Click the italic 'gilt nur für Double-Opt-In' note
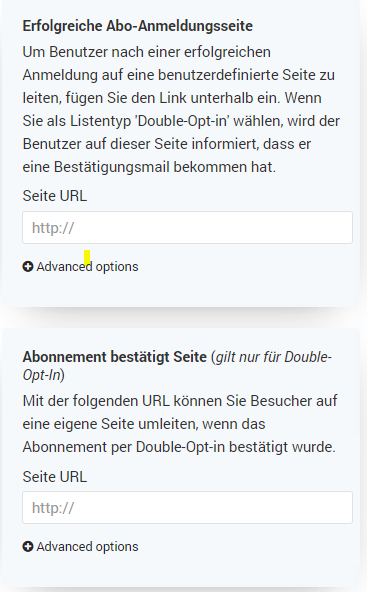Viewport: 367px width, 592px height. click(177, 366)
